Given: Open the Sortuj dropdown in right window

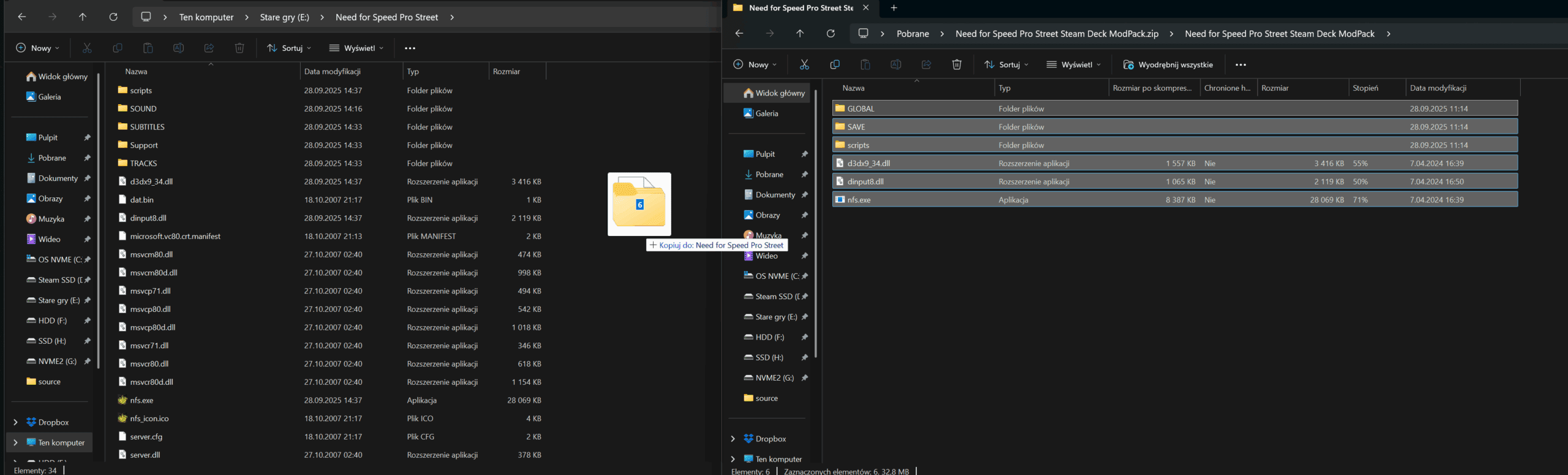Looking at the screenshot, I should 1006,64.
